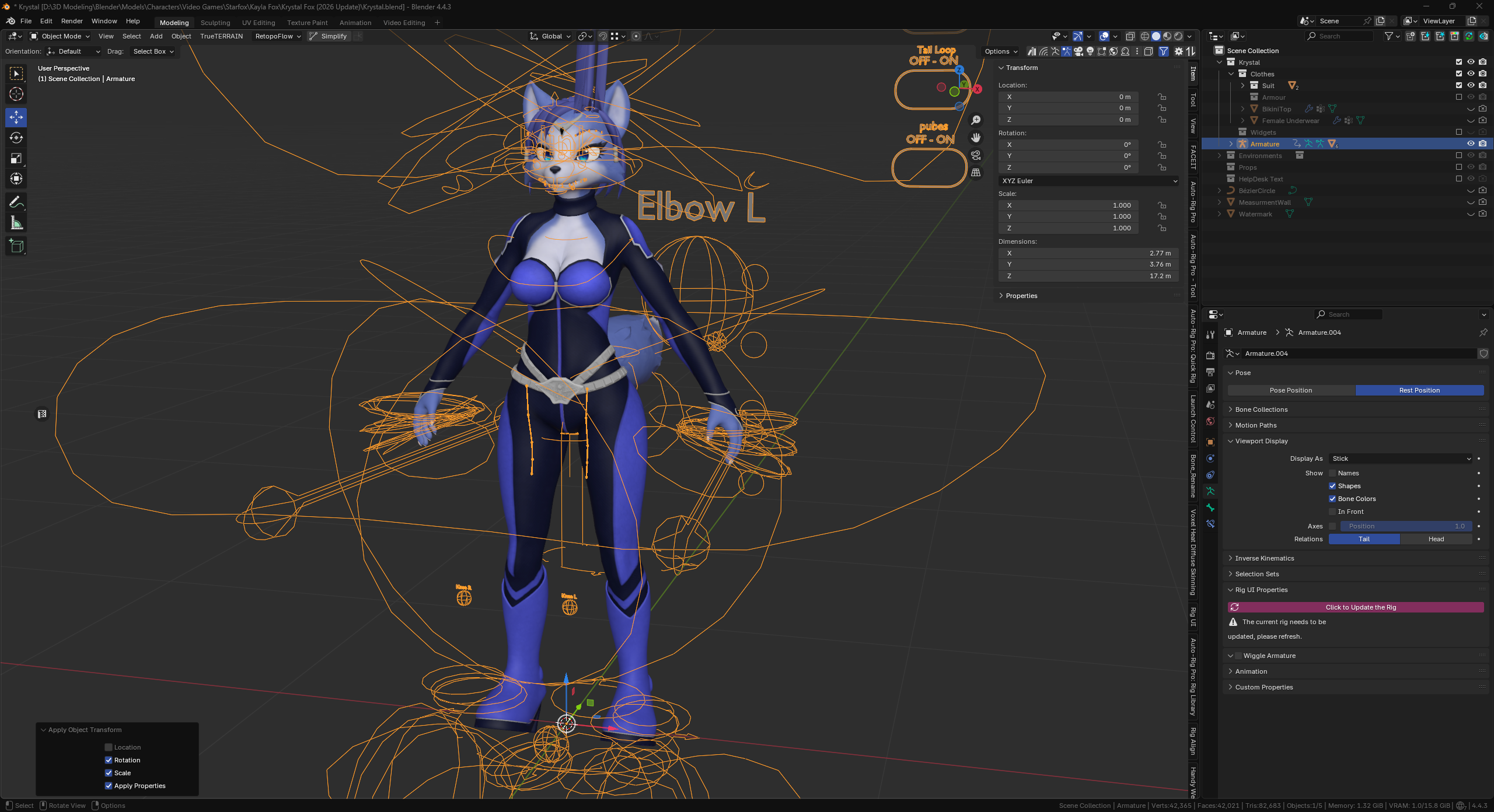This screenshot has width=1494, height=812.
Task: Click the viewport zoom magnifier icon
Action: point(976,120)
